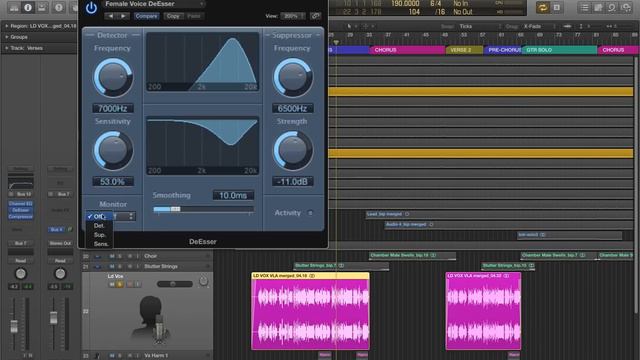Solo the Choir track

click(x=120, y=256)
